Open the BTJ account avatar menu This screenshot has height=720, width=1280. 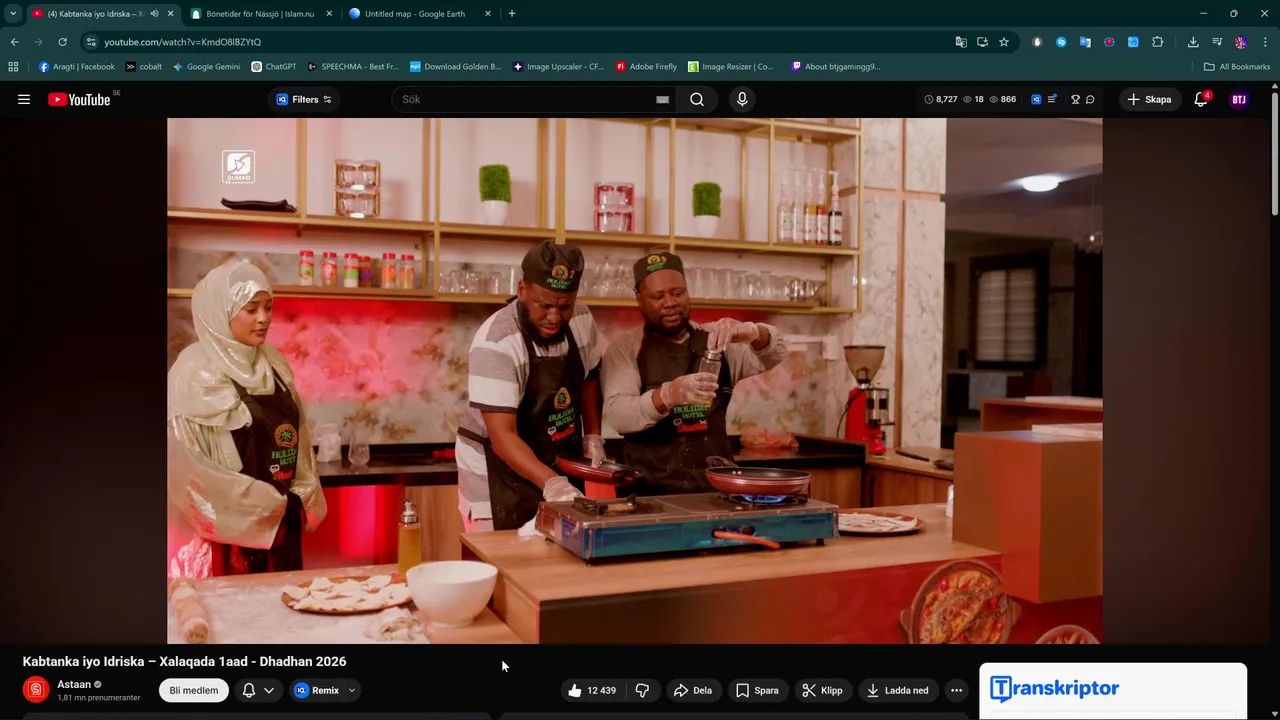pyautogui.click(x=1239, y=99)
